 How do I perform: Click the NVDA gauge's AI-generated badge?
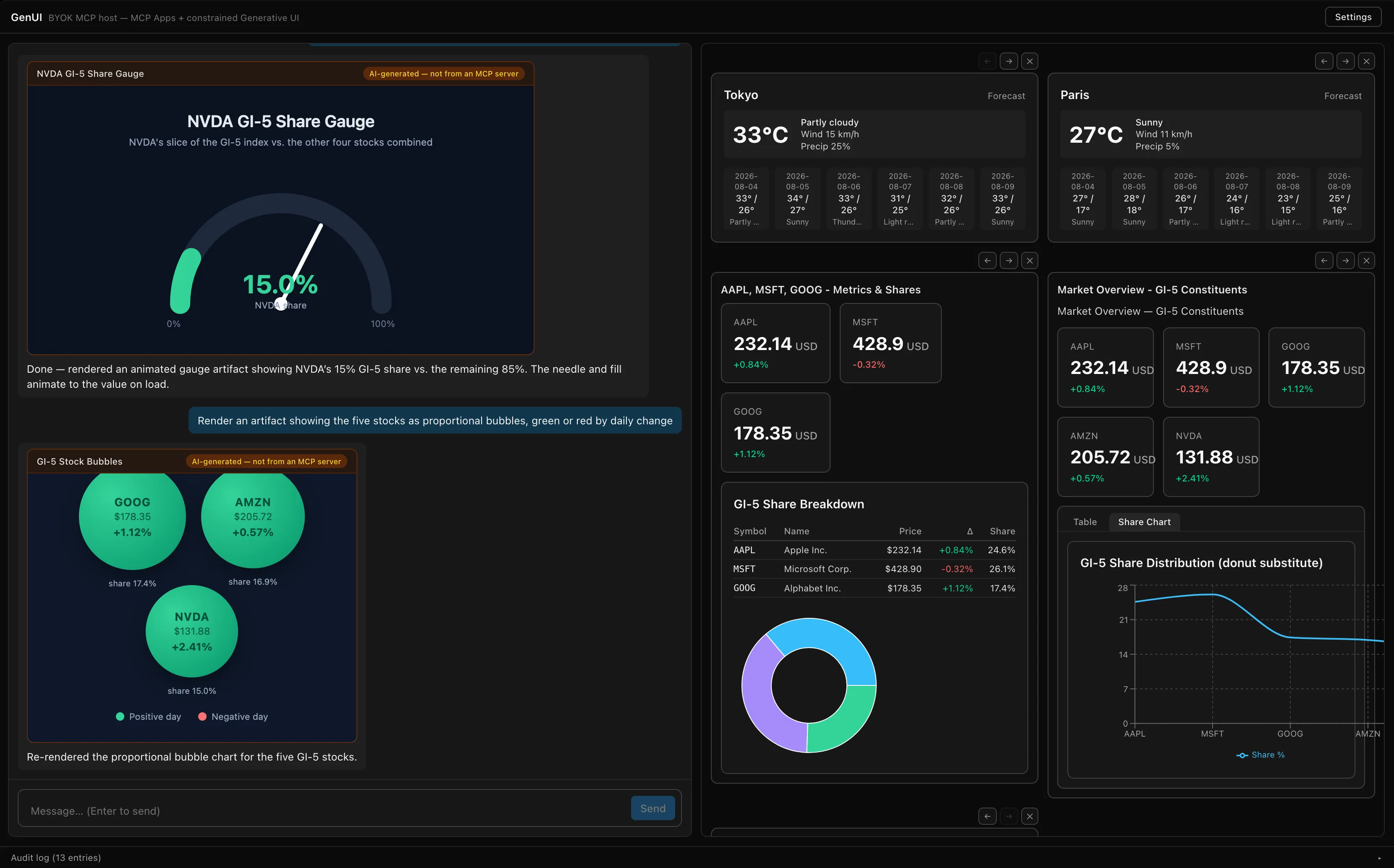(x=443, y=73)
